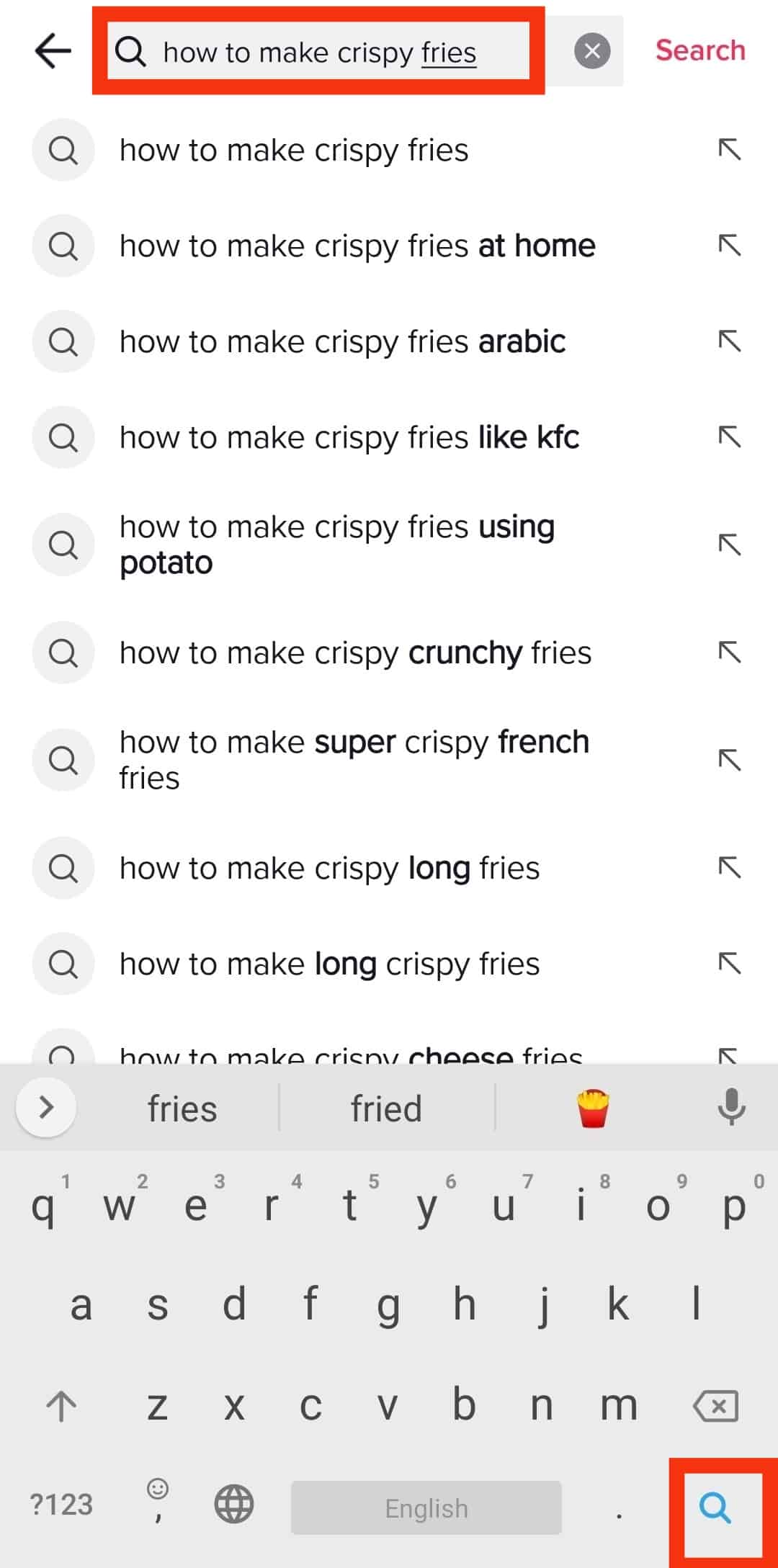Tap the red Search button
Screen dimensions: 778x1568
click(x=699, y=50)
